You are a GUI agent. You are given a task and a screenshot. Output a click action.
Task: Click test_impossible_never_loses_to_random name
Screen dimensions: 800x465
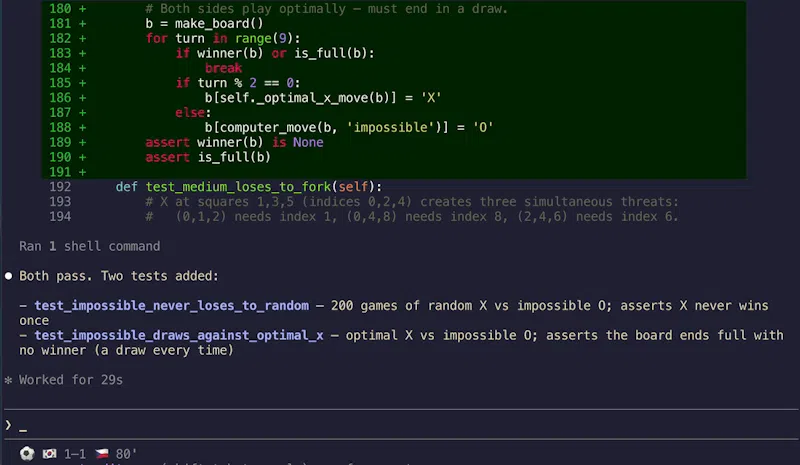click(171, 306)
